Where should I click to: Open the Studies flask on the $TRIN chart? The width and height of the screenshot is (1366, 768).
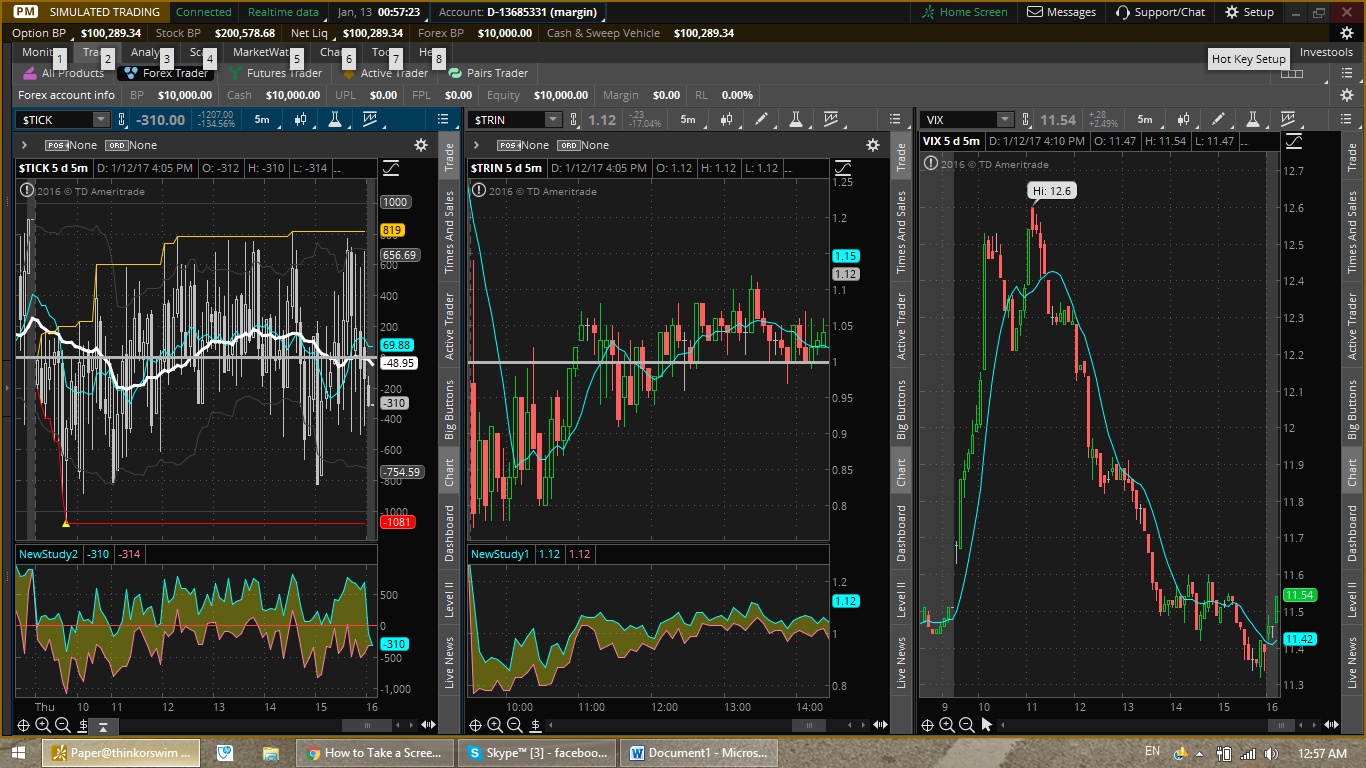(796, 120)
